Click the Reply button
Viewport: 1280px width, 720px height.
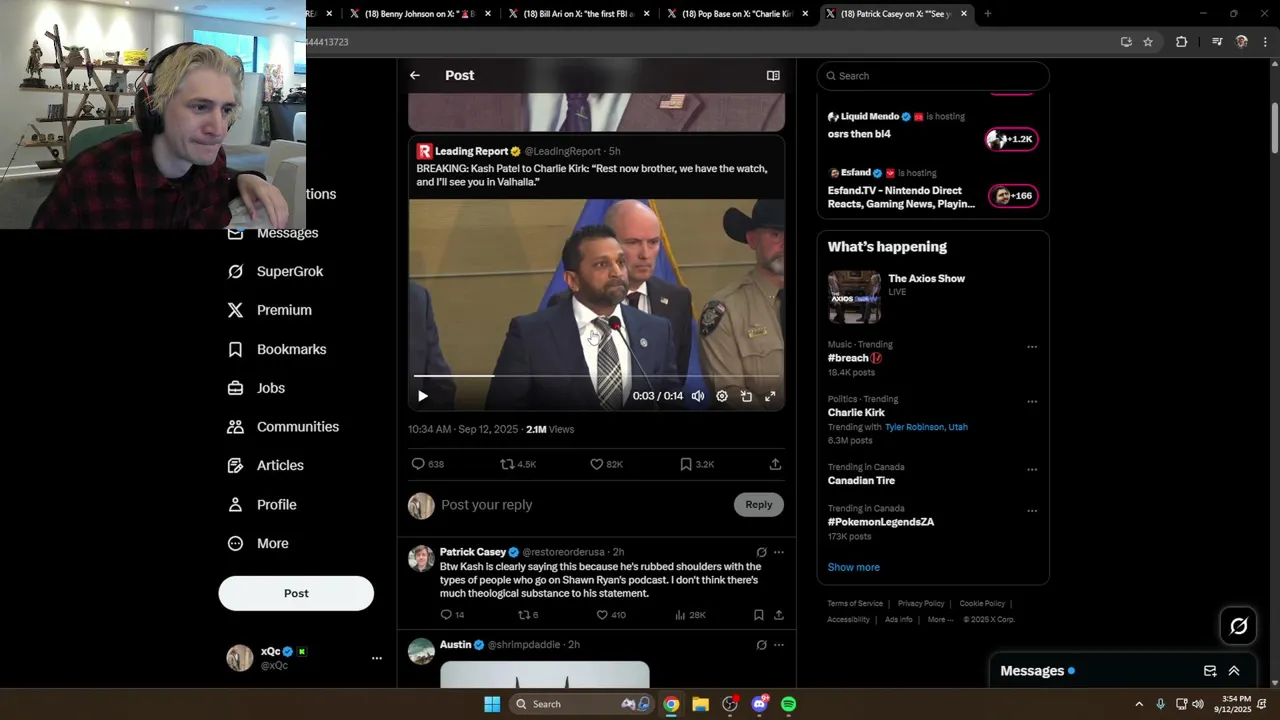[x=759, y=505]
